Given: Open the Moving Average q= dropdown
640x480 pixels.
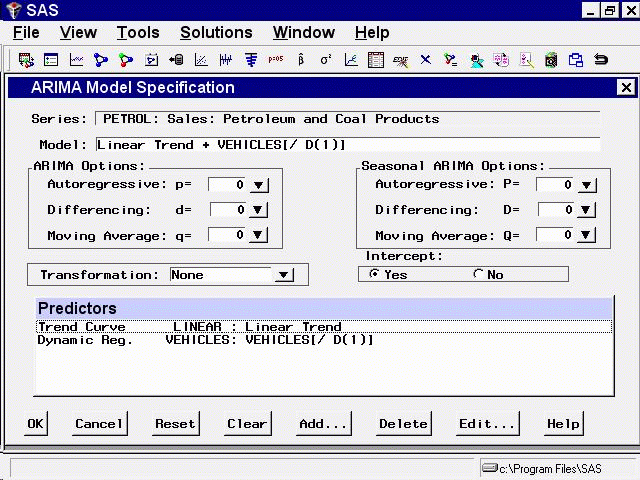Looking at the screenshot, I should (x=258, y=235).
